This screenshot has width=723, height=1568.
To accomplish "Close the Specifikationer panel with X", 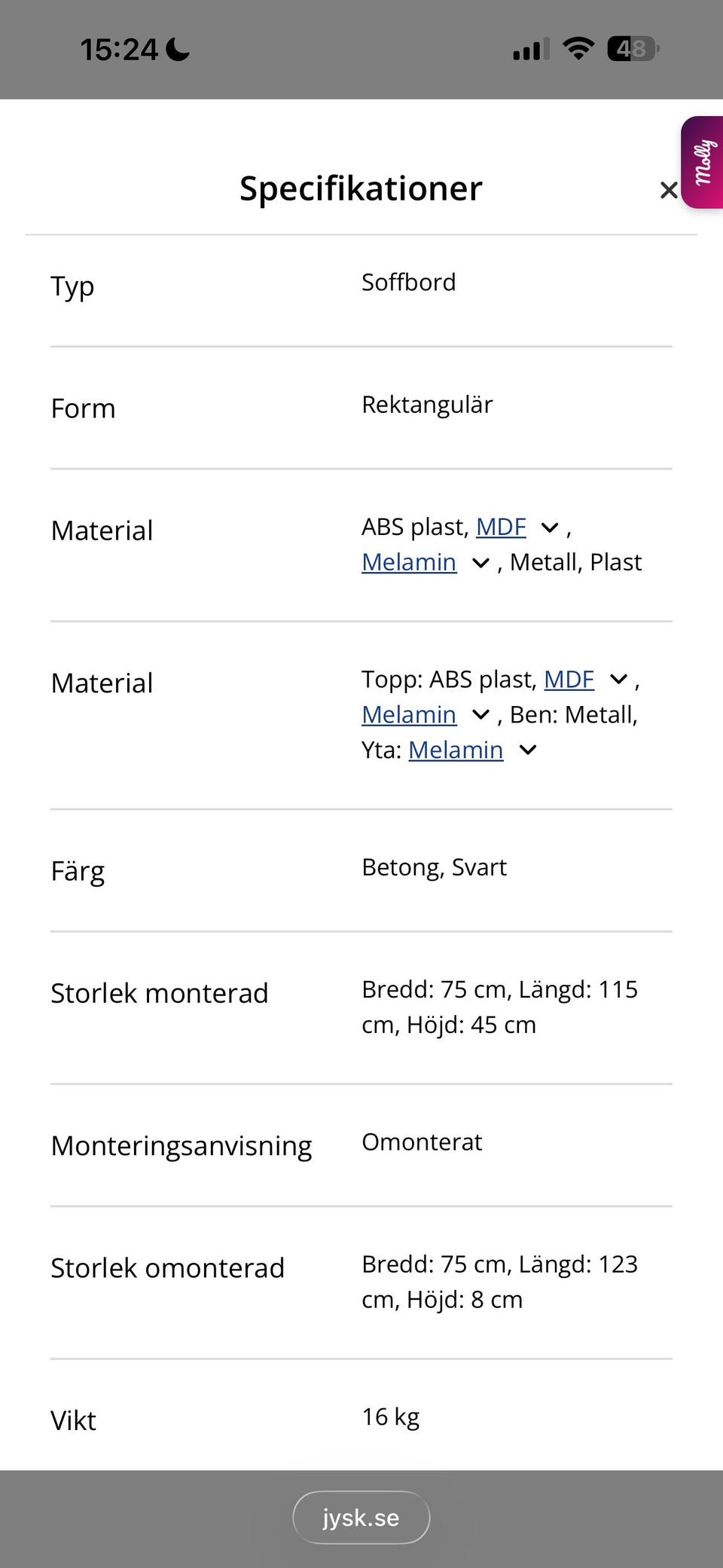I will click(x=668, y=191).
